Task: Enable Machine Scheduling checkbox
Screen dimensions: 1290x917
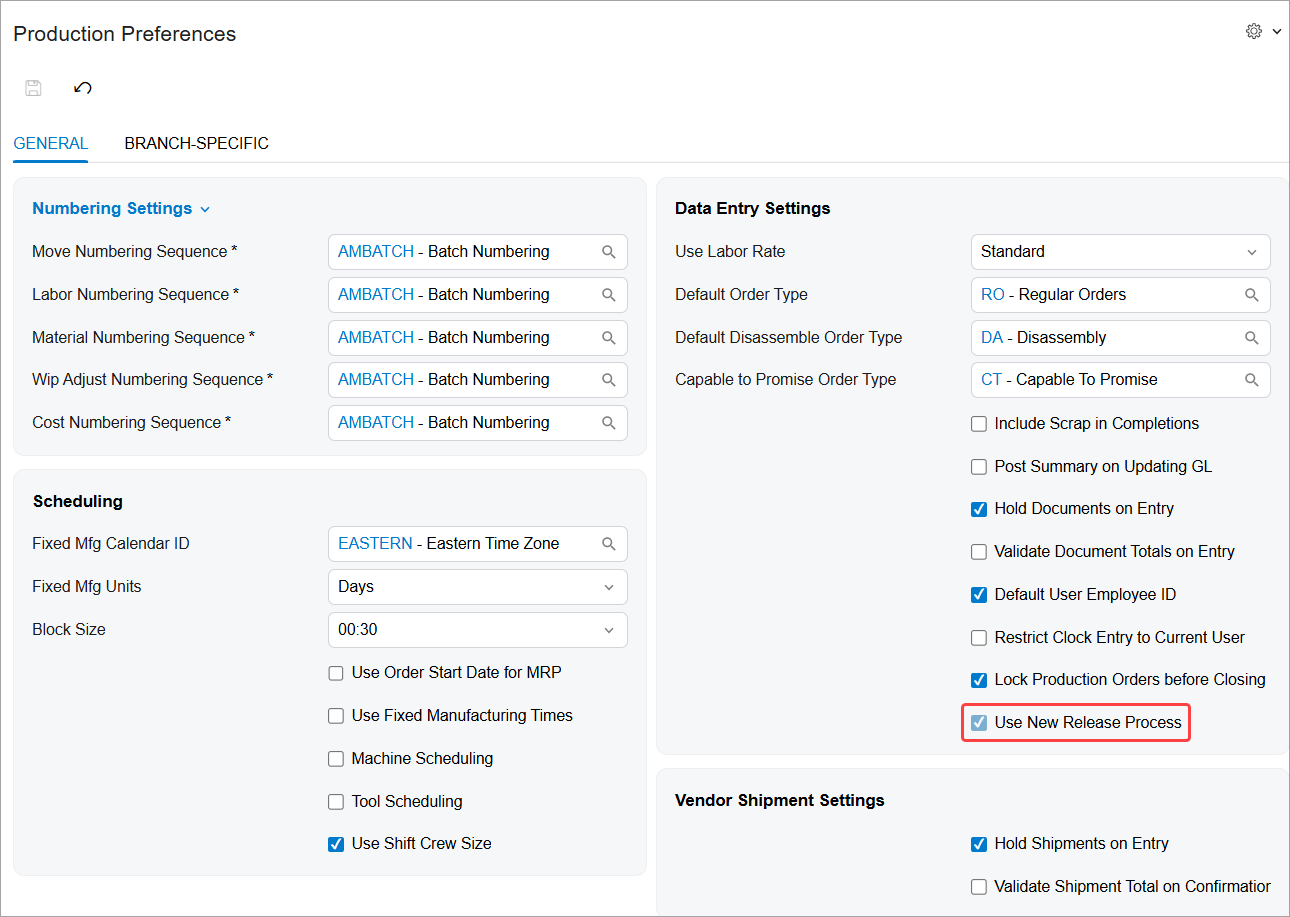Action: 336,759
